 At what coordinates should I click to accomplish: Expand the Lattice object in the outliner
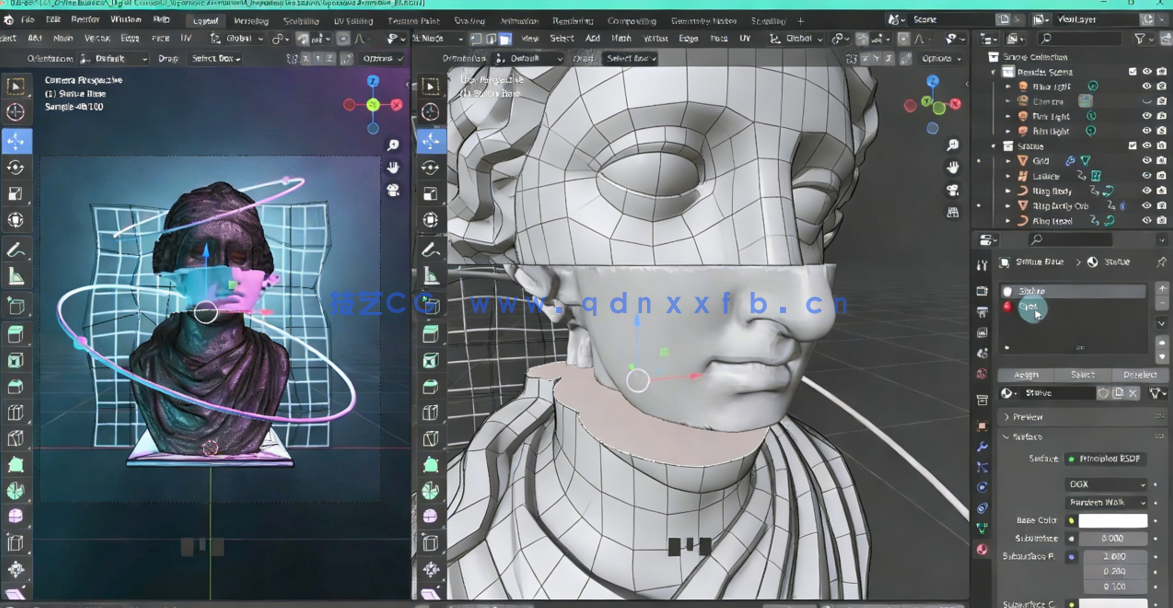tap(1008, 176)
